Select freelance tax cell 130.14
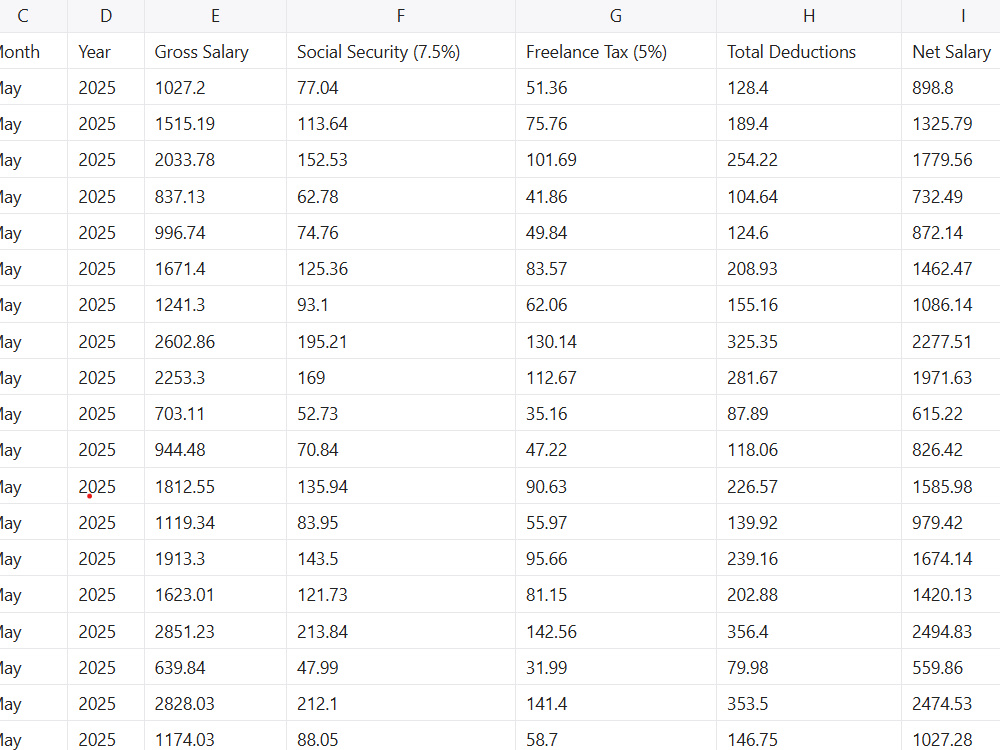 616,341
